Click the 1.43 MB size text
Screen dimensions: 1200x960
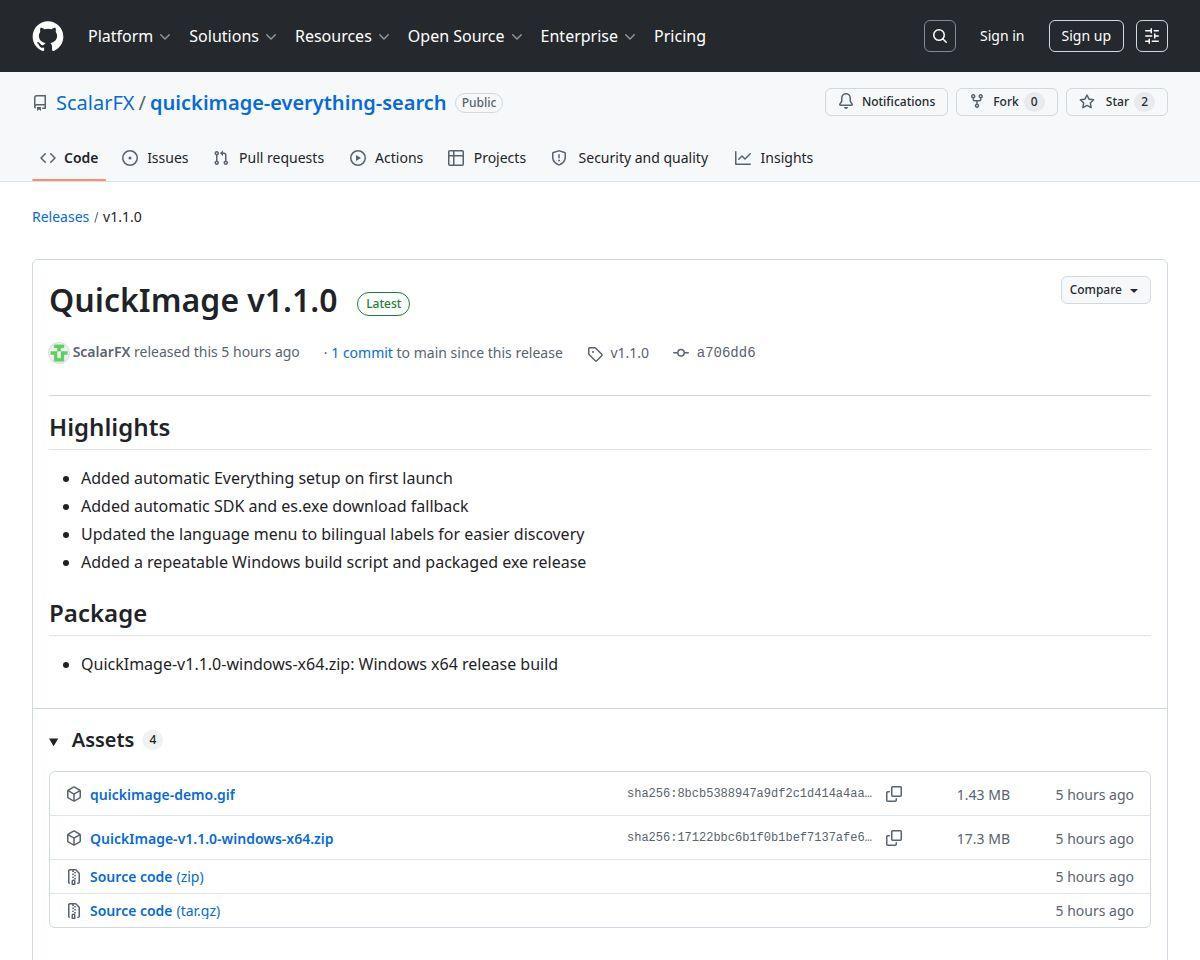point(983,795)
